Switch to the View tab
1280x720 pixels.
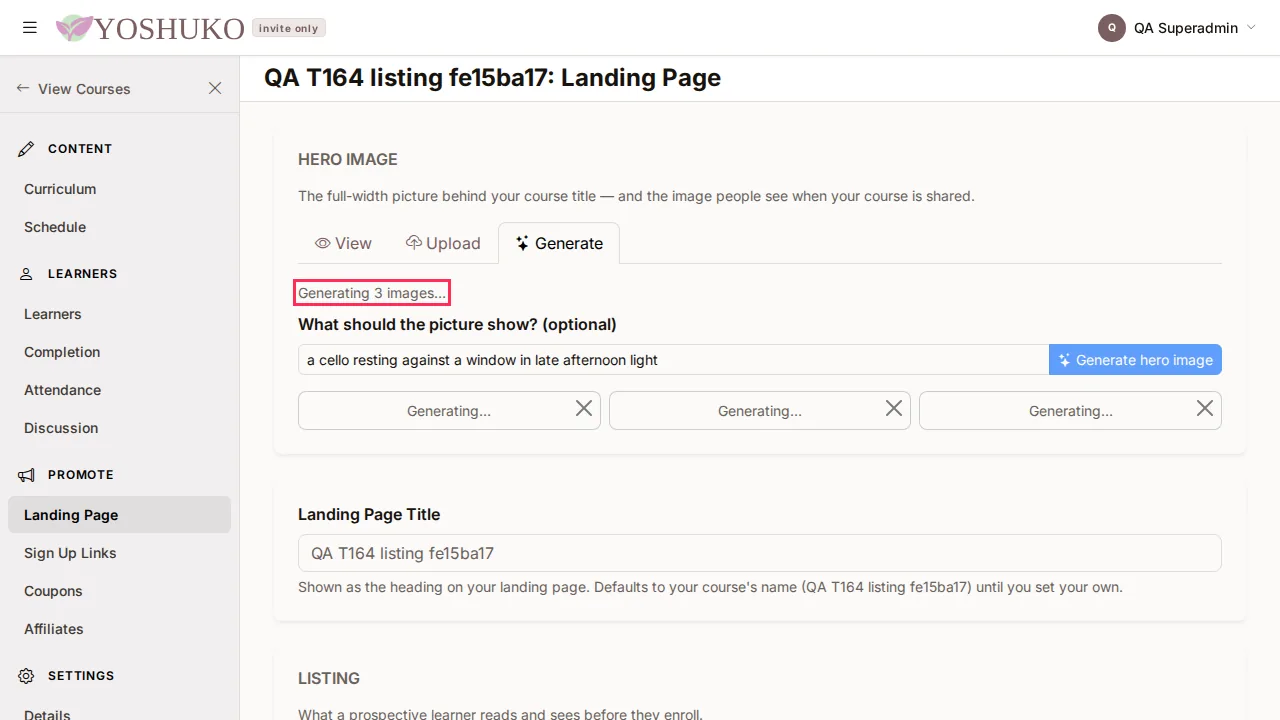[343, 243]
